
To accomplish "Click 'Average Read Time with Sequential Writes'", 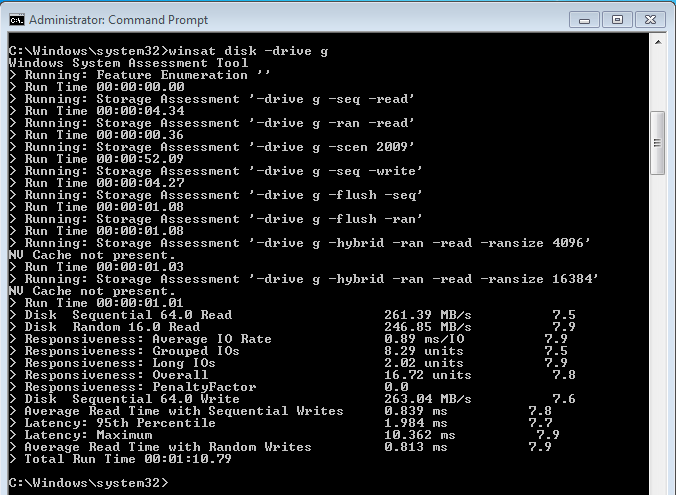I will point(184,411).
